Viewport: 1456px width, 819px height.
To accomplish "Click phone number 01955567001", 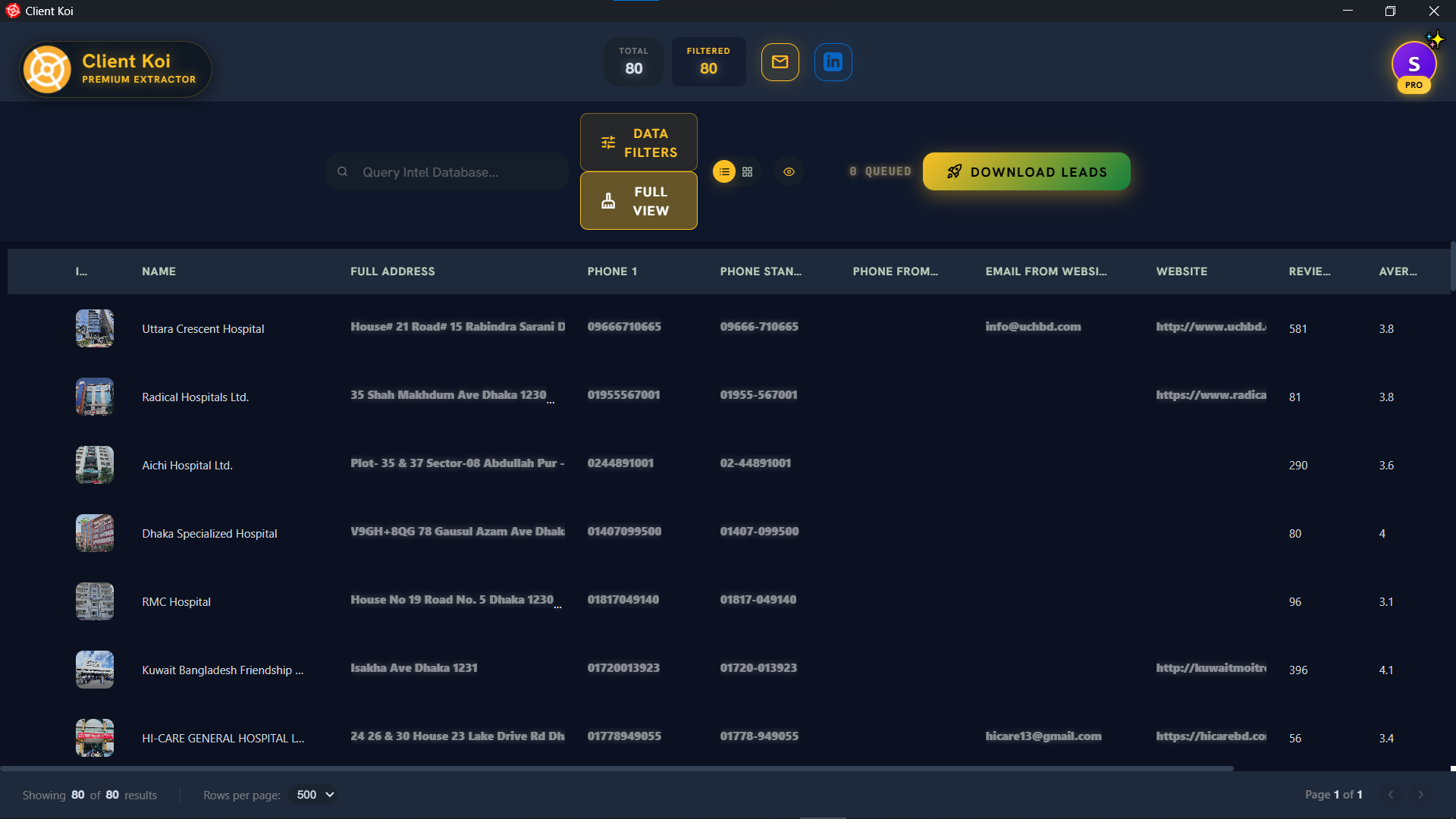I will pos(623,395).
